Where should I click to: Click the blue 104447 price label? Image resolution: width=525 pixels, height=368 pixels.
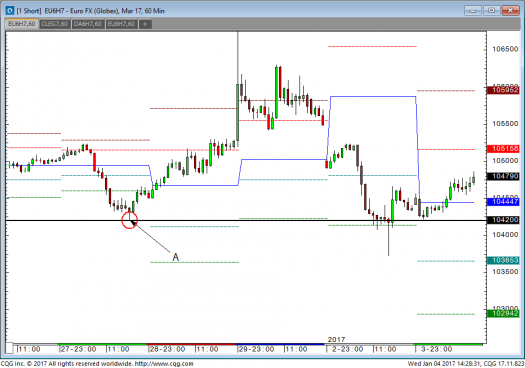pyautogui.click(x=505, y=202)
